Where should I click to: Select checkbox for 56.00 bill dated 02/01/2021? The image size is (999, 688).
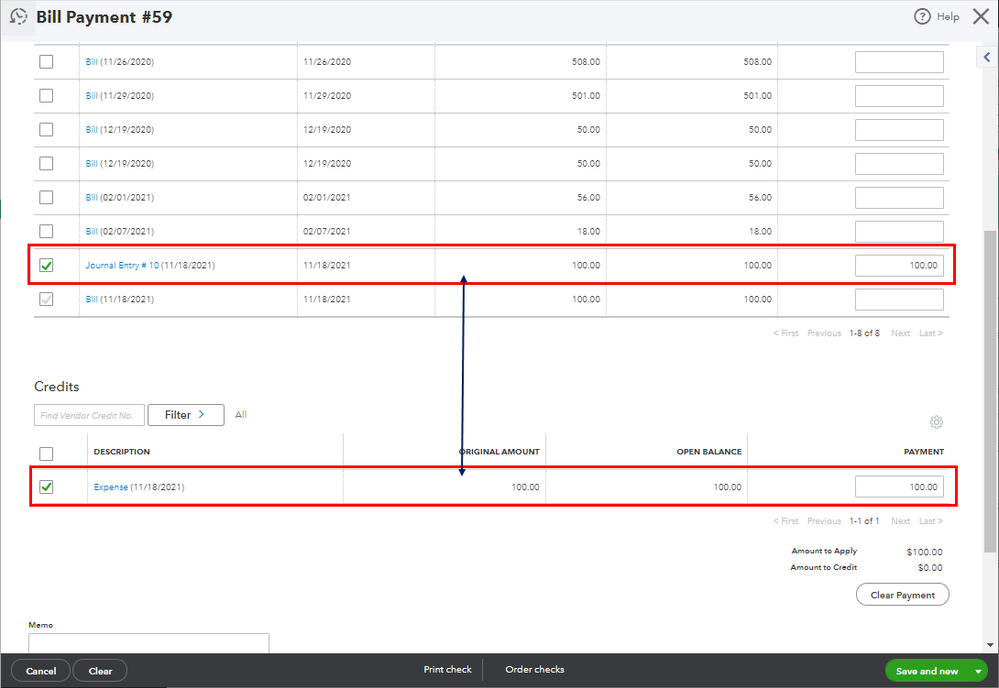pyautogui.click(x=47, y=197)
